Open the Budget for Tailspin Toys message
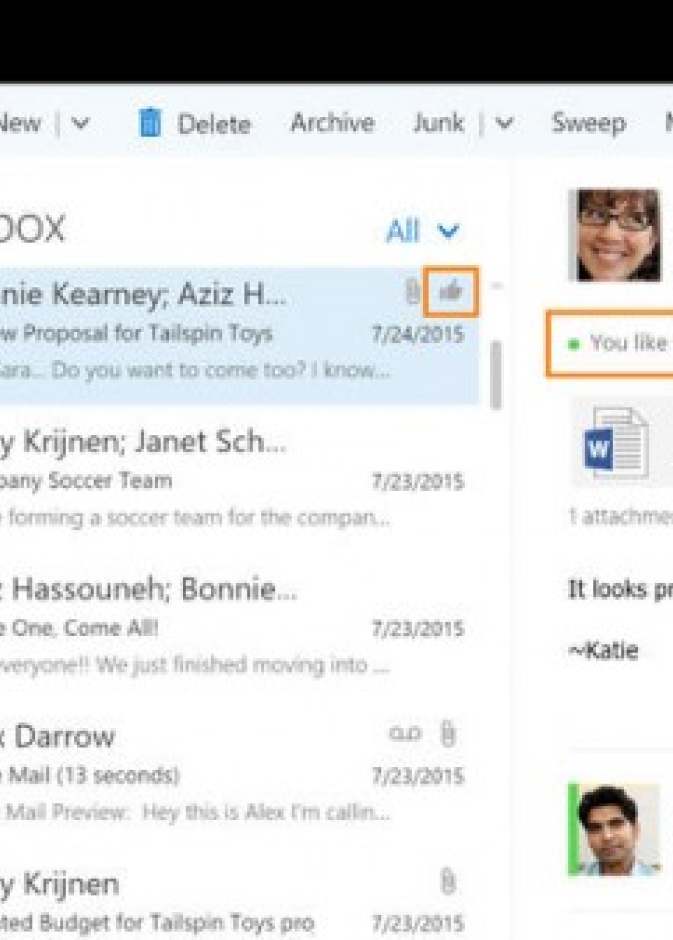 [x=240, y=899]
